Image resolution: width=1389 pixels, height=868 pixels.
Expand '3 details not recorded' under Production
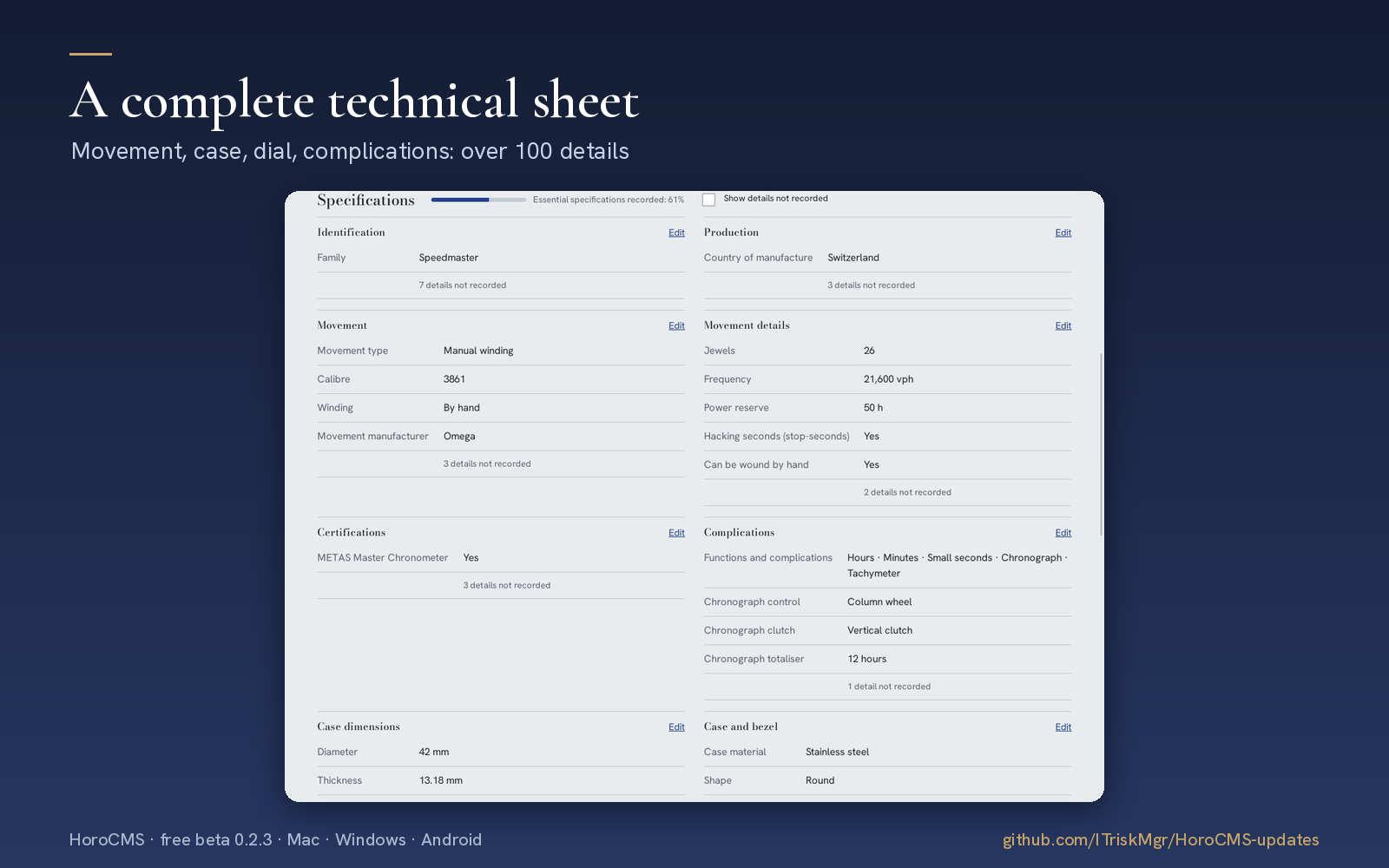click(x=871, y=286)
